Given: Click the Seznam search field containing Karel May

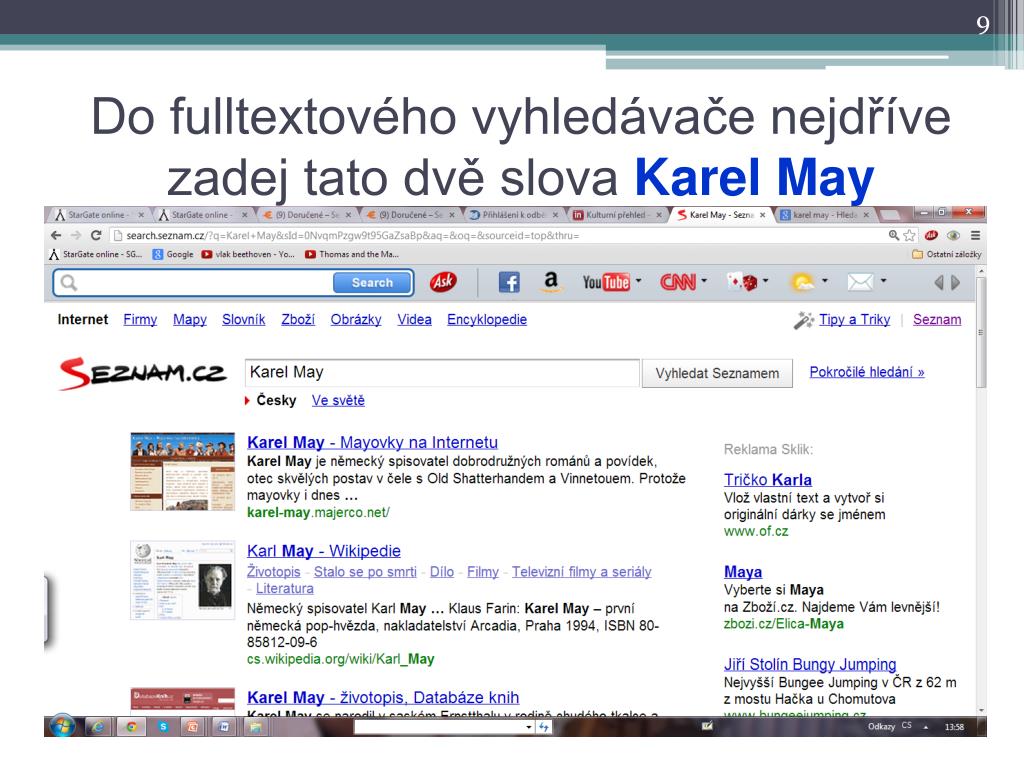Looking at the screenshot, I should (442, 372).
